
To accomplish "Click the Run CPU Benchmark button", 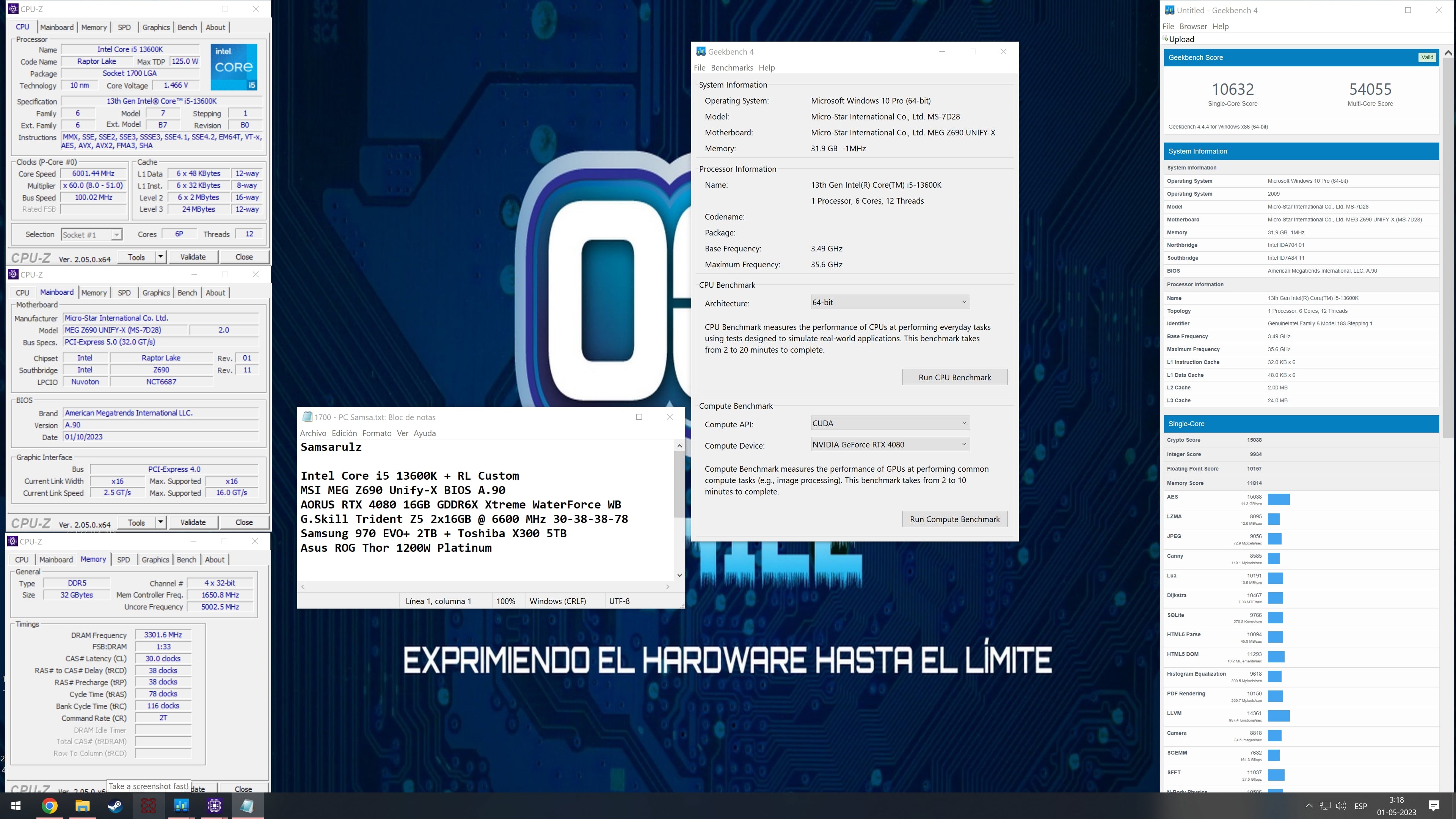I will point(955,378).
